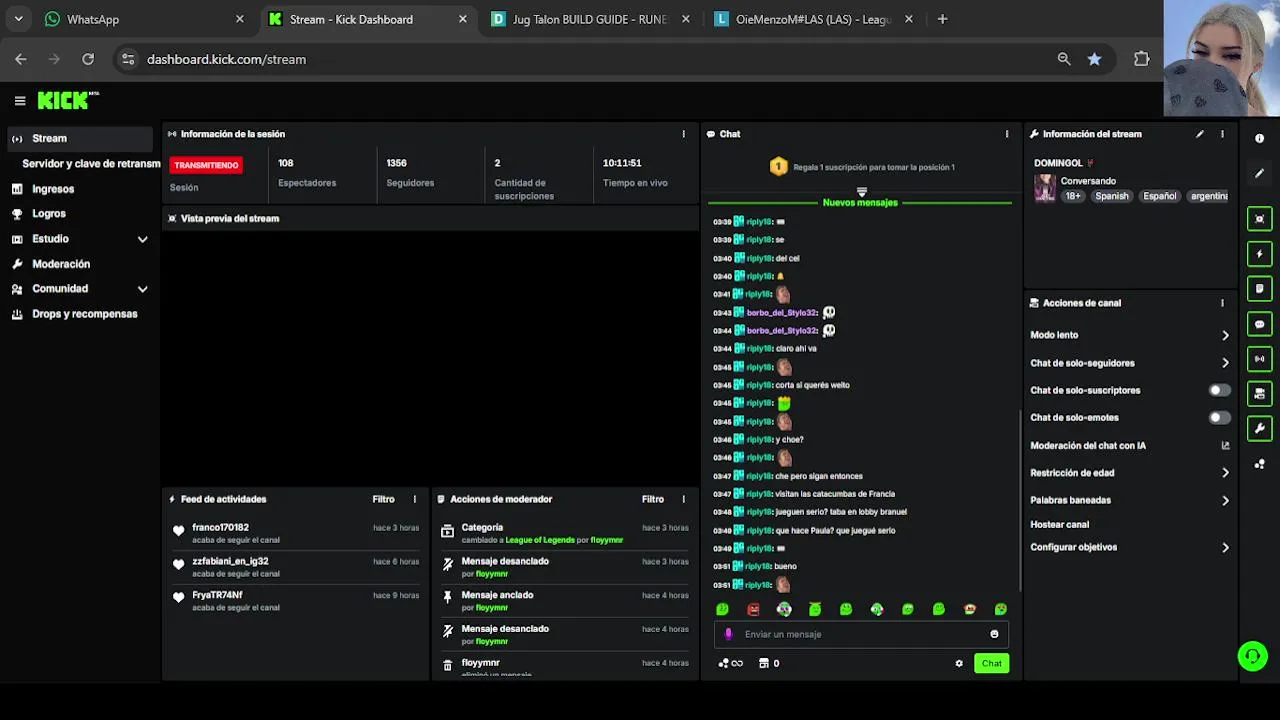Click the League of Legends category link
This screenshot has height=720, width=1280.
pyautogui.click(x=540, y=540)
